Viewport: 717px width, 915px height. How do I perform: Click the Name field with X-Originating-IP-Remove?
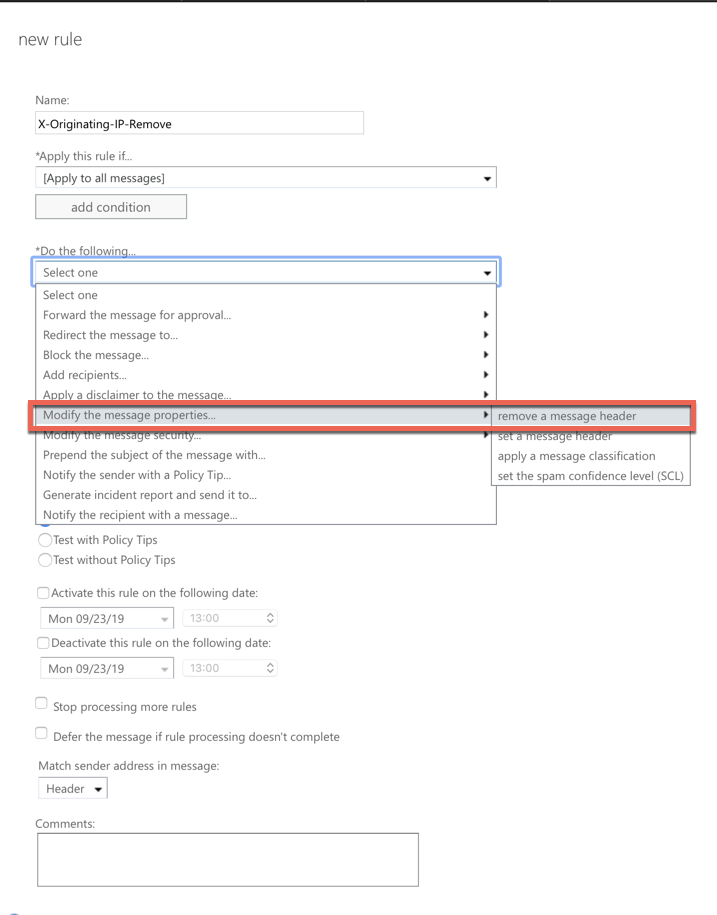(200, 123)
